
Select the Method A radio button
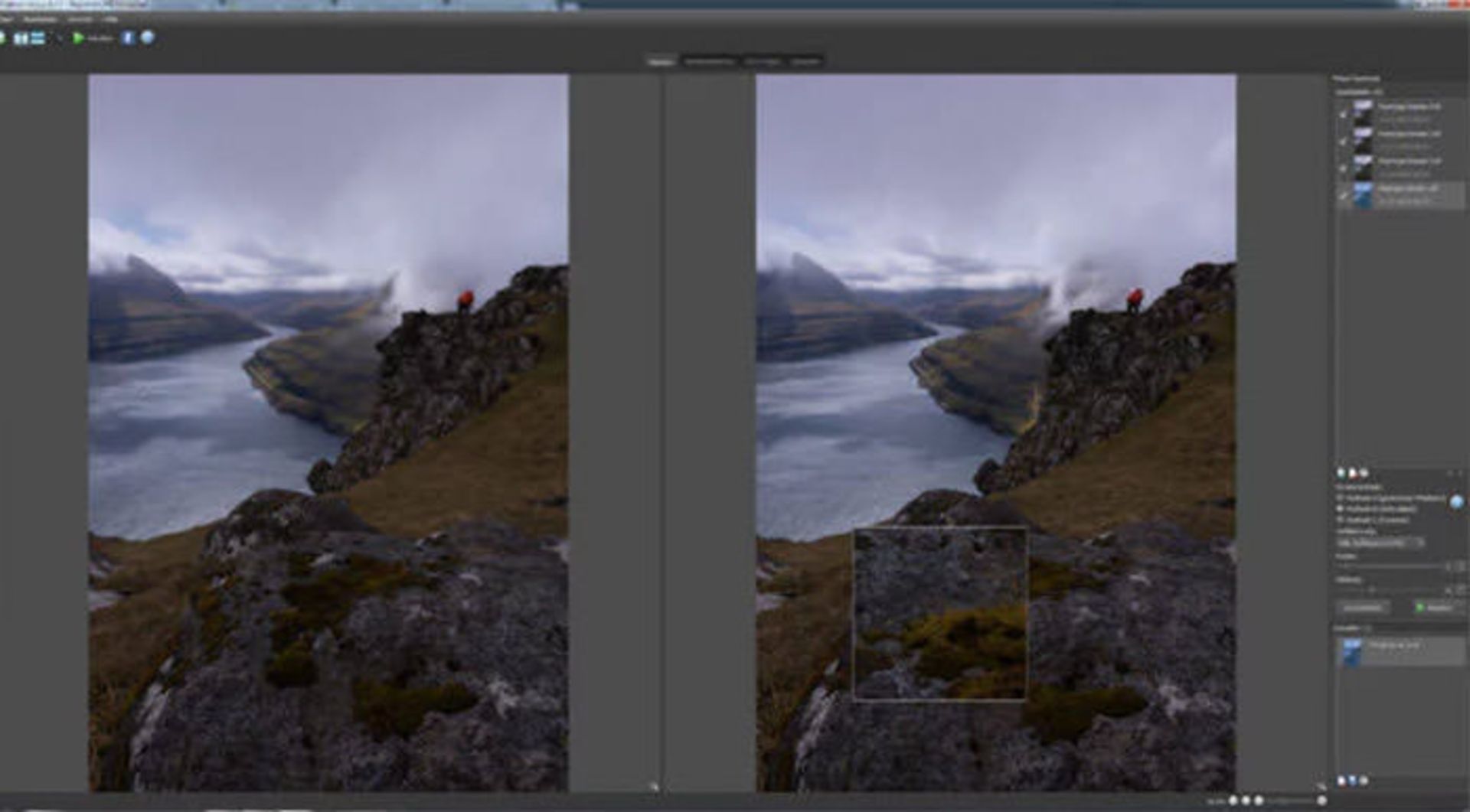coord(1341,498)
